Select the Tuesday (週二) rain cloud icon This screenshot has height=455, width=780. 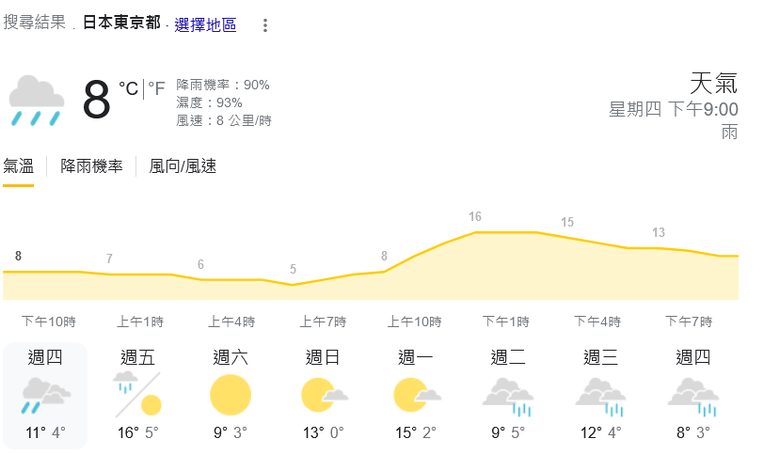point(508,396)
